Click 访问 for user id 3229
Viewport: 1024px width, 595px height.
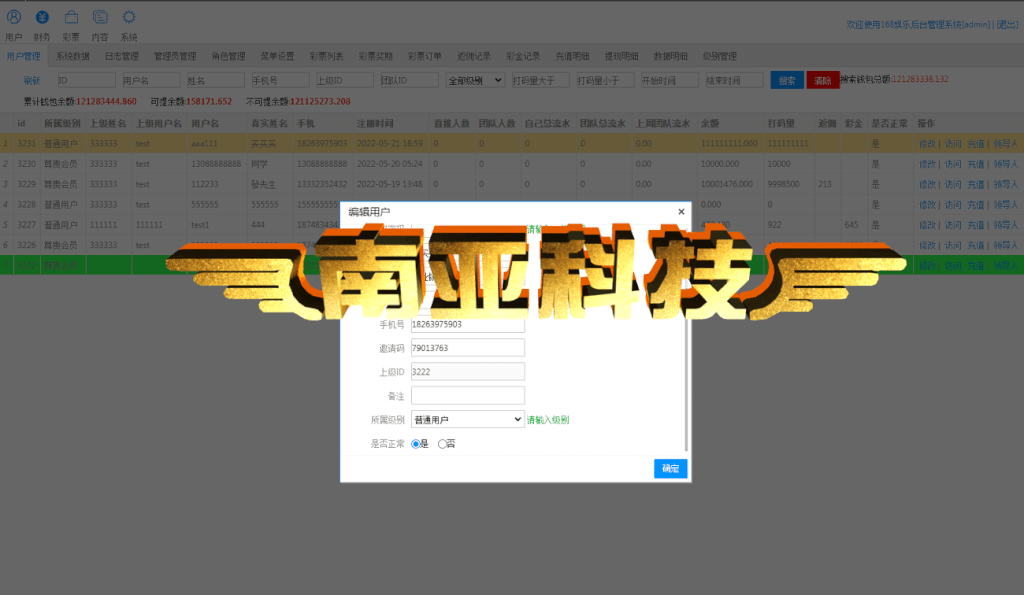(953, 184)
